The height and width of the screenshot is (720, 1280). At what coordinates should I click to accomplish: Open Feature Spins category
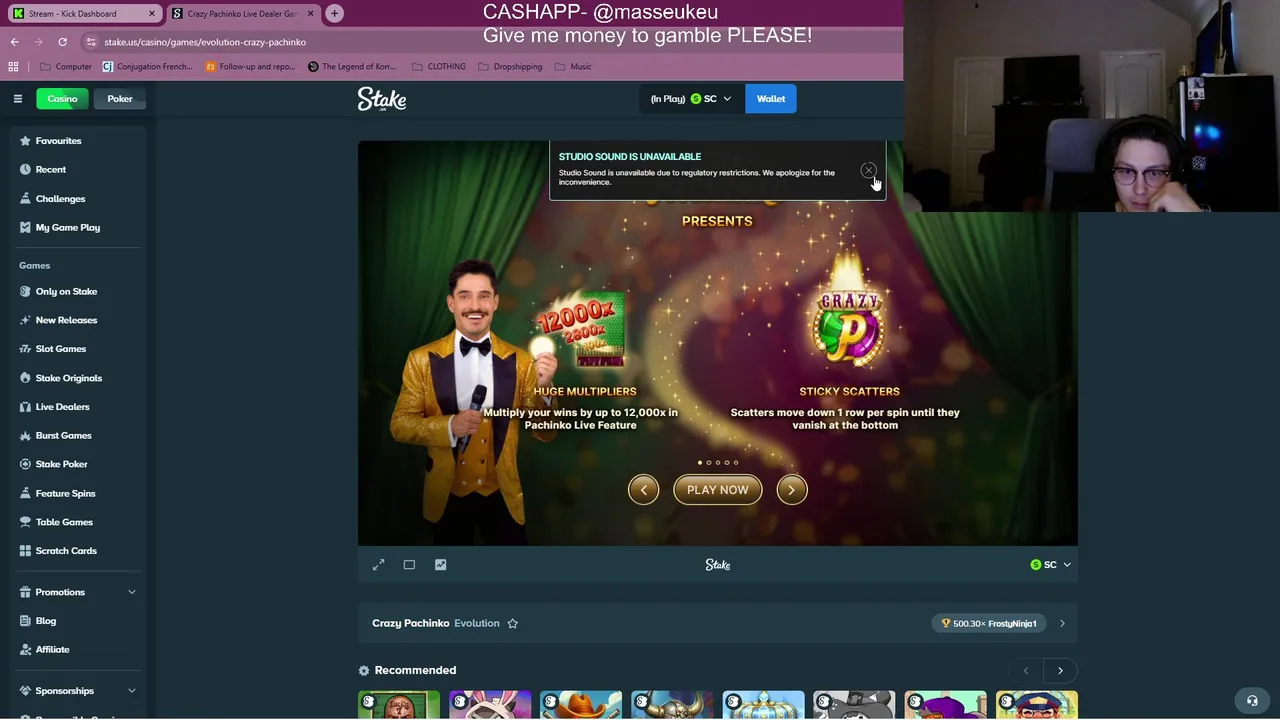click(65, 494)
